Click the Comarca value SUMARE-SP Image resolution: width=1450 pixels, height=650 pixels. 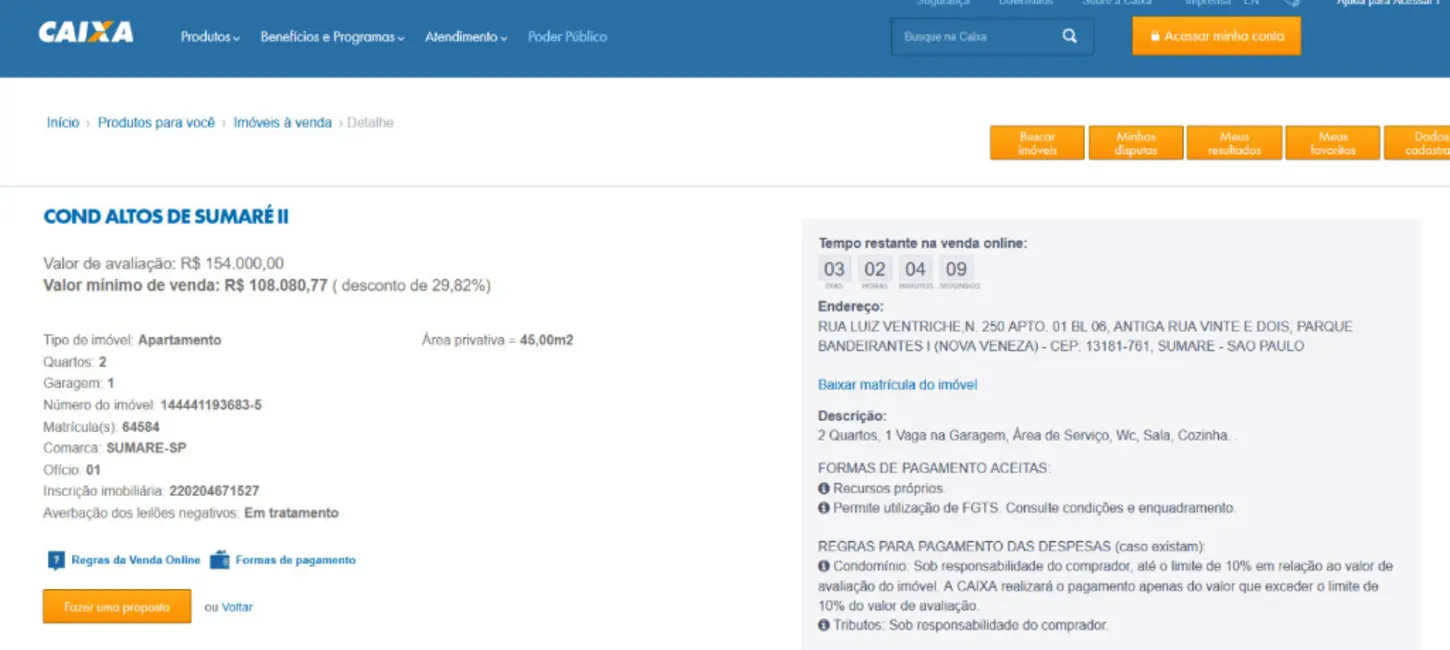146,448
